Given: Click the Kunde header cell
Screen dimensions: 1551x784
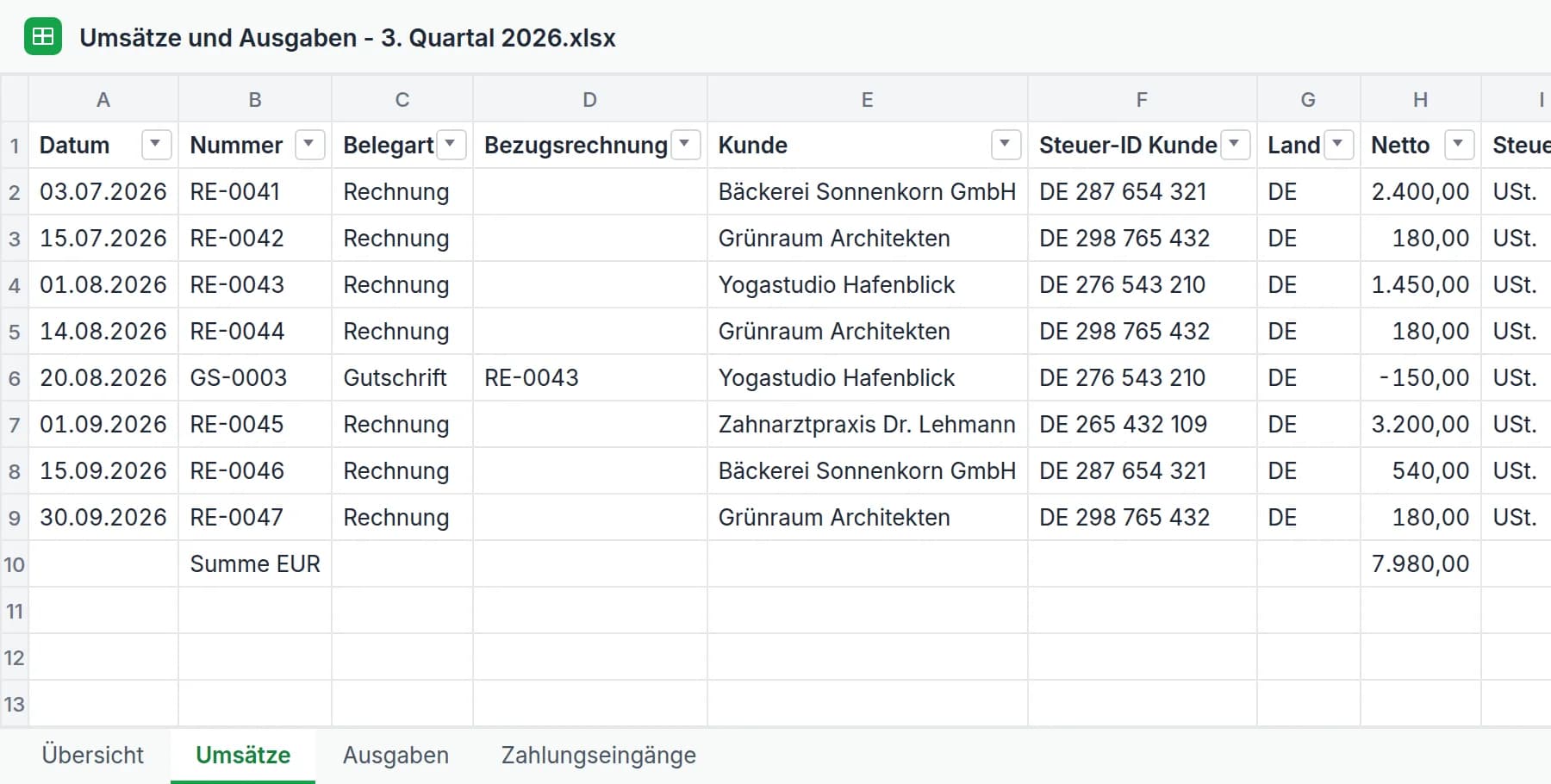Looking at the screenshot, I should coord(867,145).
